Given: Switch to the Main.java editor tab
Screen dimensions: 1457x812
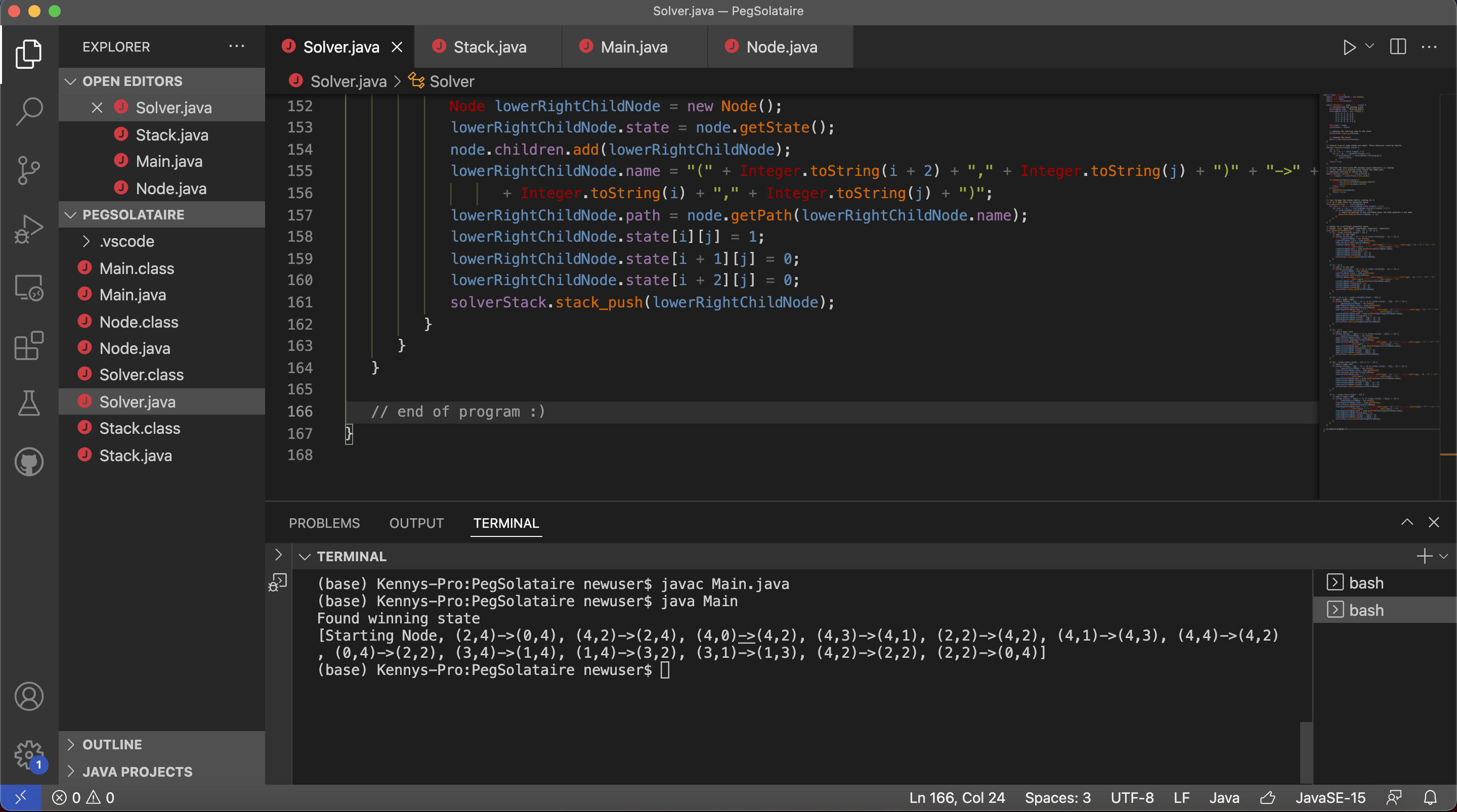Looking at the screenshot, I should tap(633, 47).
